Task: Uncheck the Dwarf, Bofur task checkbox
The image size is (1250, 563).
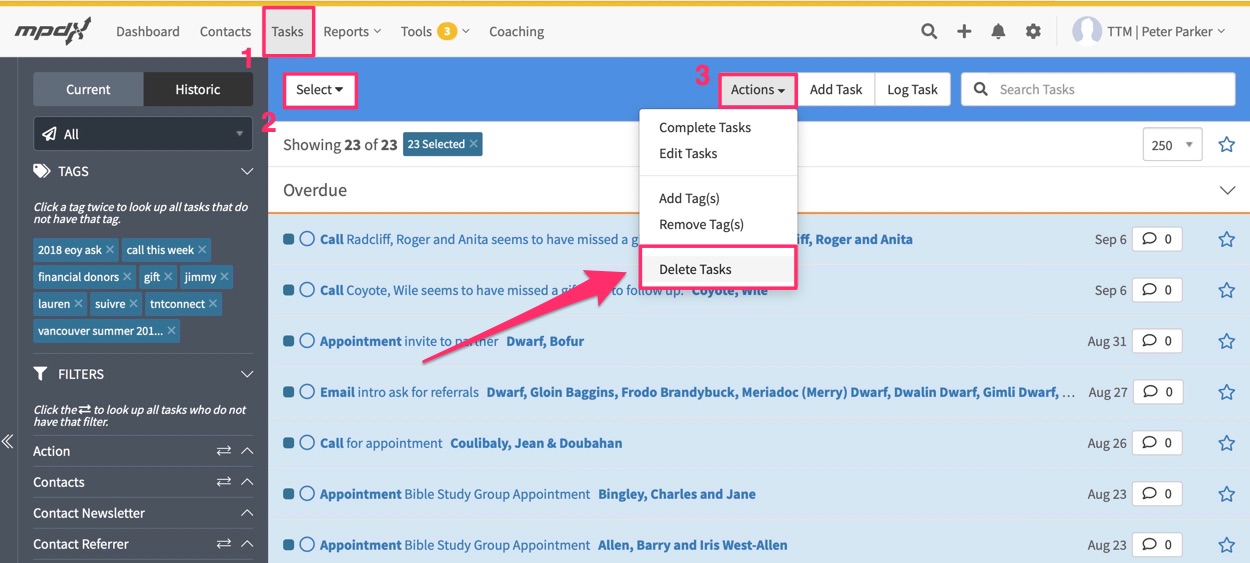Action: click(x=288, y=341)
